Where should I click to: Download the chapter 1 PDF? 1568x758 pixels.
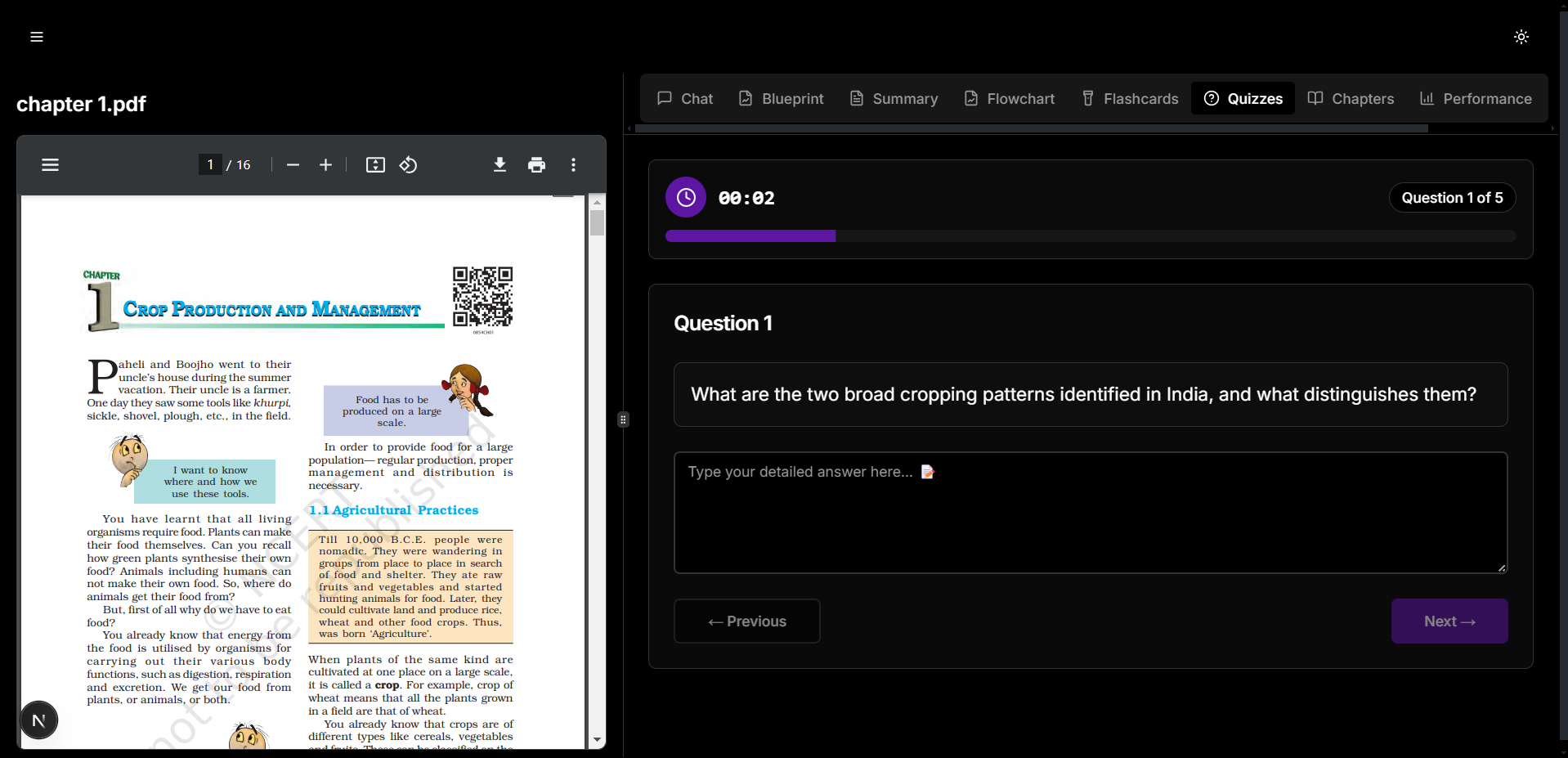(x=500, y=165)
